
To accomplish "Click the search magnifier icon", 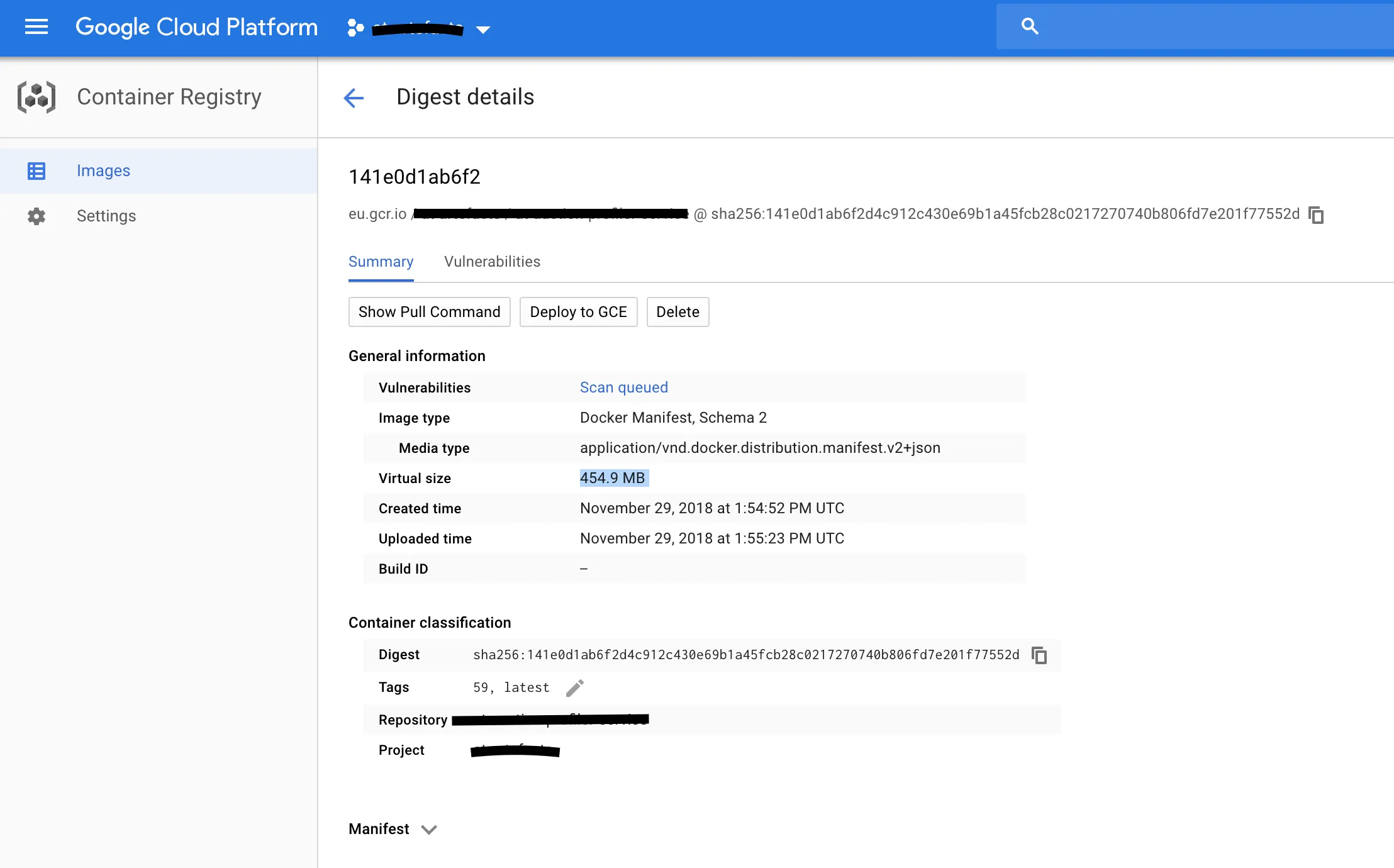I will click(1030, 26).
